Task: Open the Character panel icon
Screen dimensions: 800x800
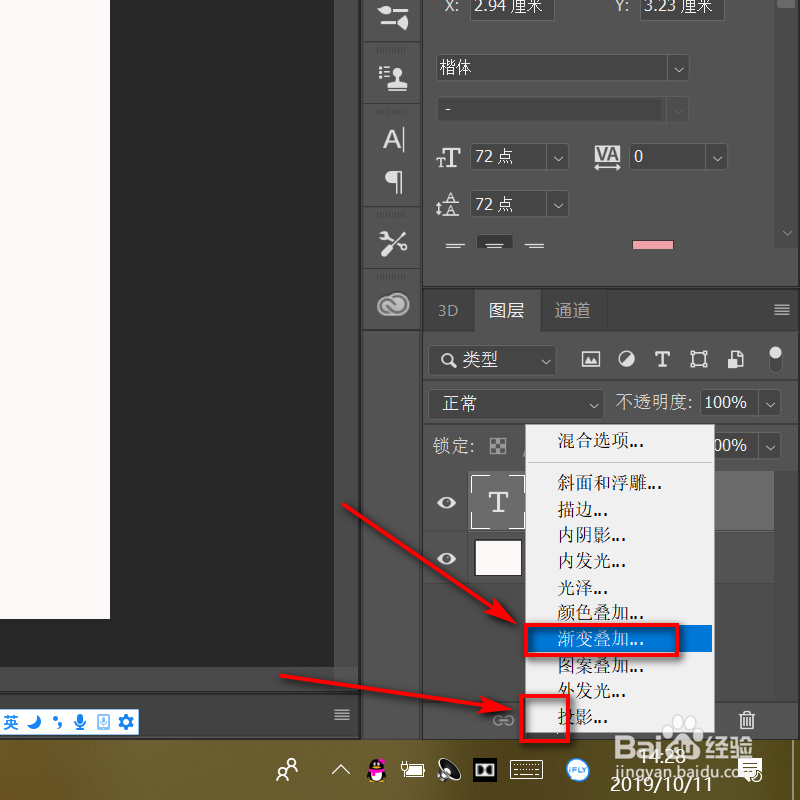Action: pos(393,139)
